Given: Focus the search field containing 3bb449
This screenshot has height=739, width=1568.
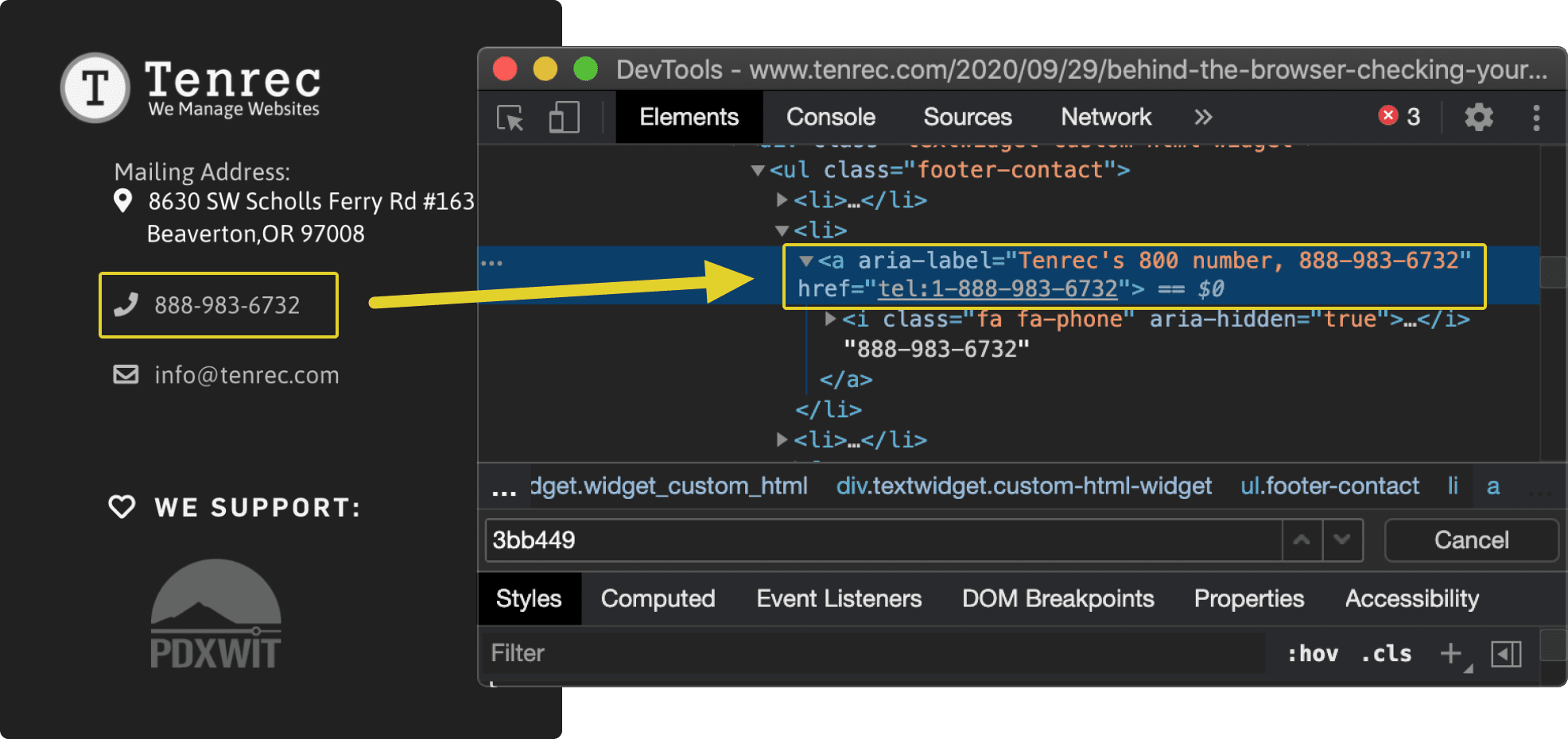Looking at the screenshot, I should pyautogui.click(x=883, y=540).
